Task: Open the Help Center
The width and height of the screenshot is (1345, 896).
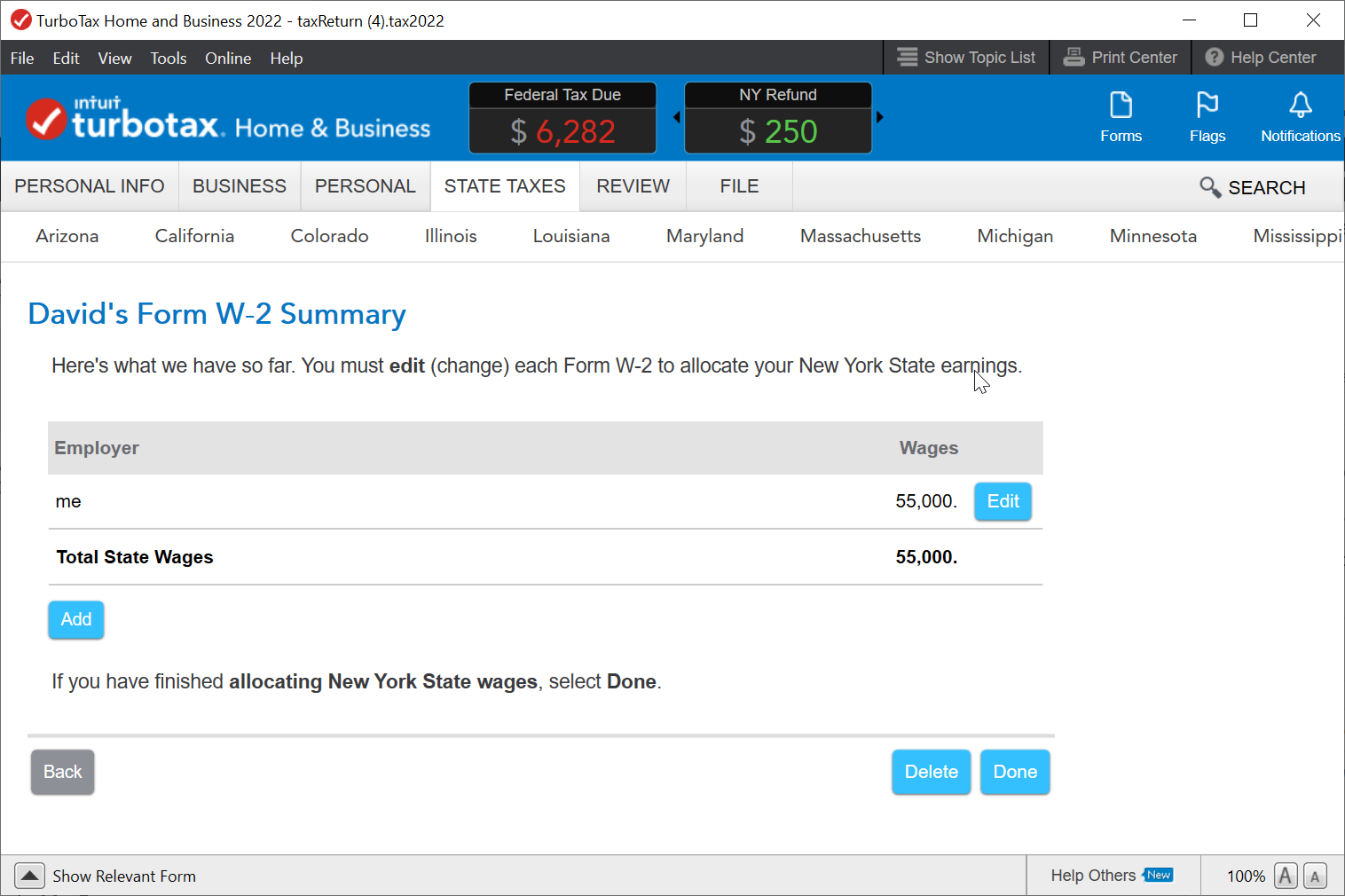Action: click(1261, 58)
